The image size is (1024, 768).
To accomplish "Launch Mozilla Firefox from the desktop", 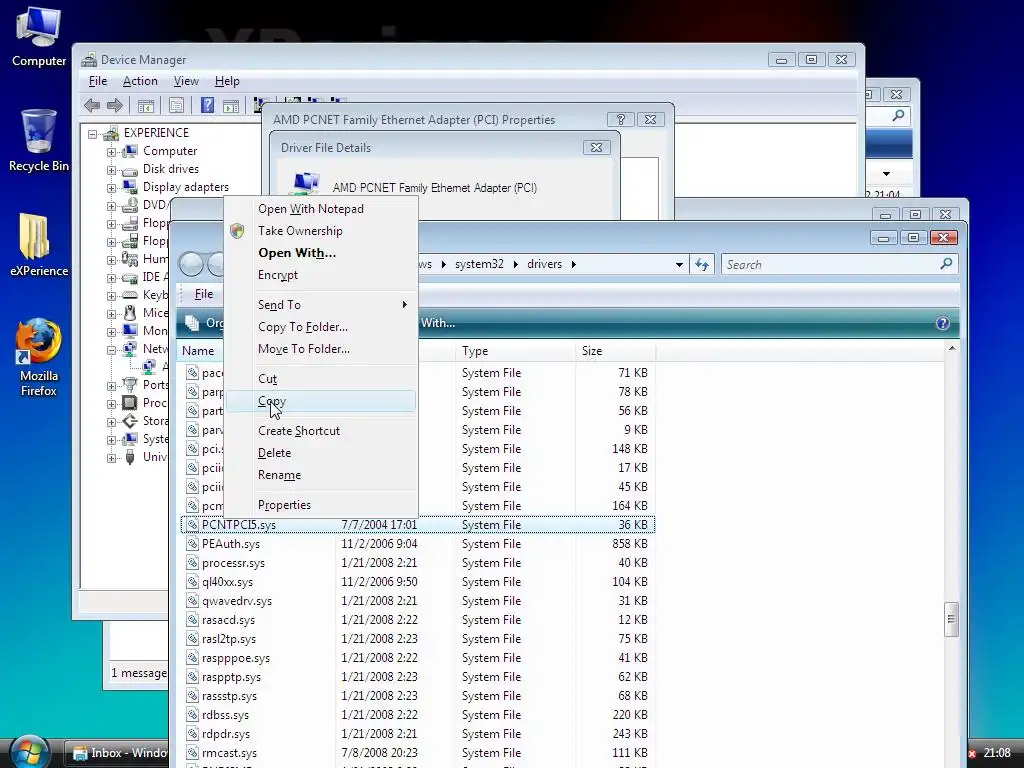I will [39, 357].
